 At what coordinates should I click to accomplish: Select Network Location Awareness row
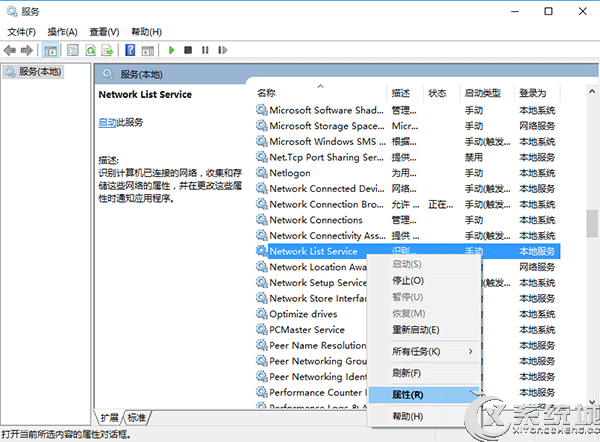pos(311,267)
